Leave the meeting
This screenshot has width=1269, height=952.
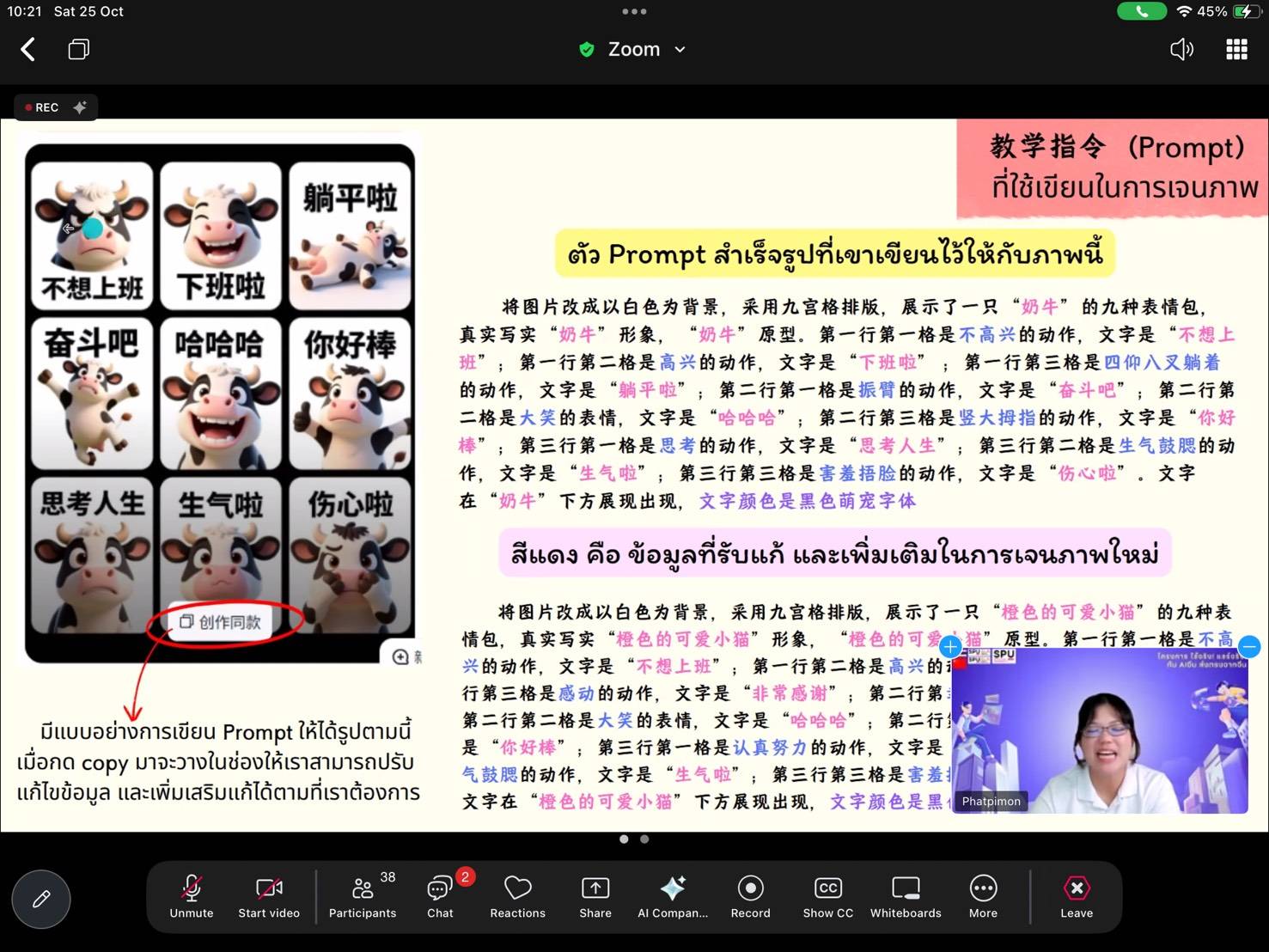[x=1077, y=897]
